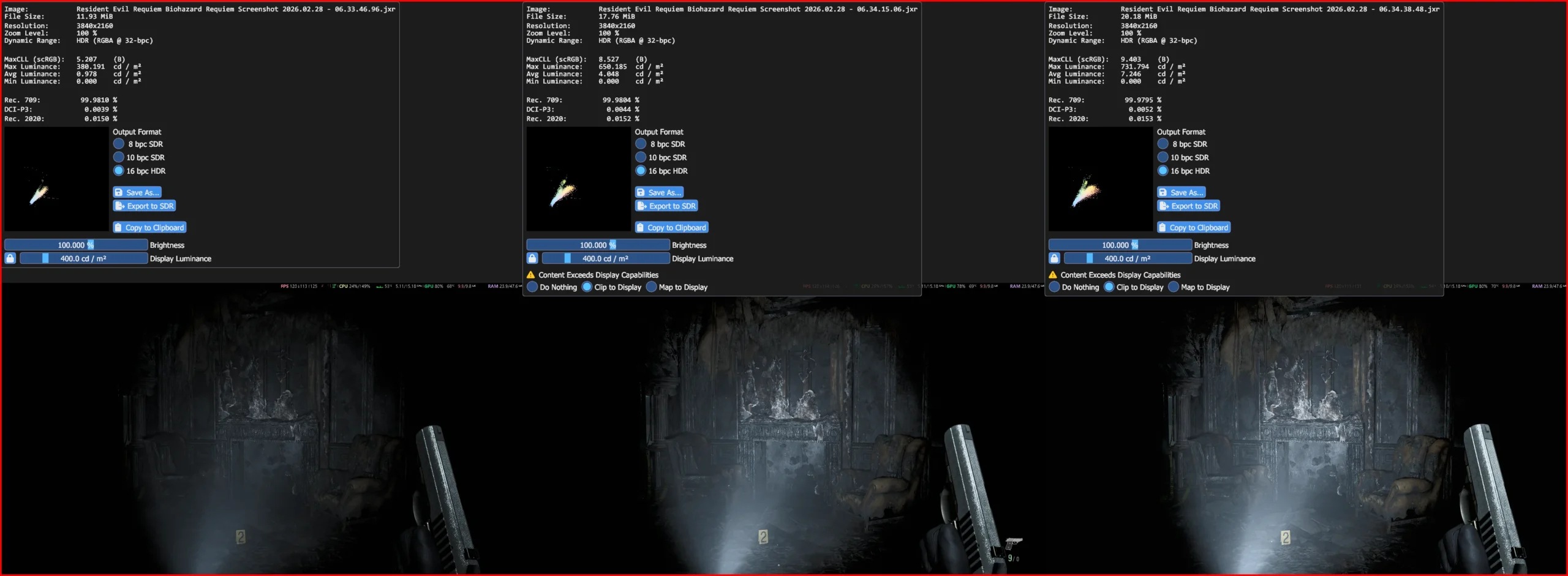Choose Map to Display in the middle panel

651,287
